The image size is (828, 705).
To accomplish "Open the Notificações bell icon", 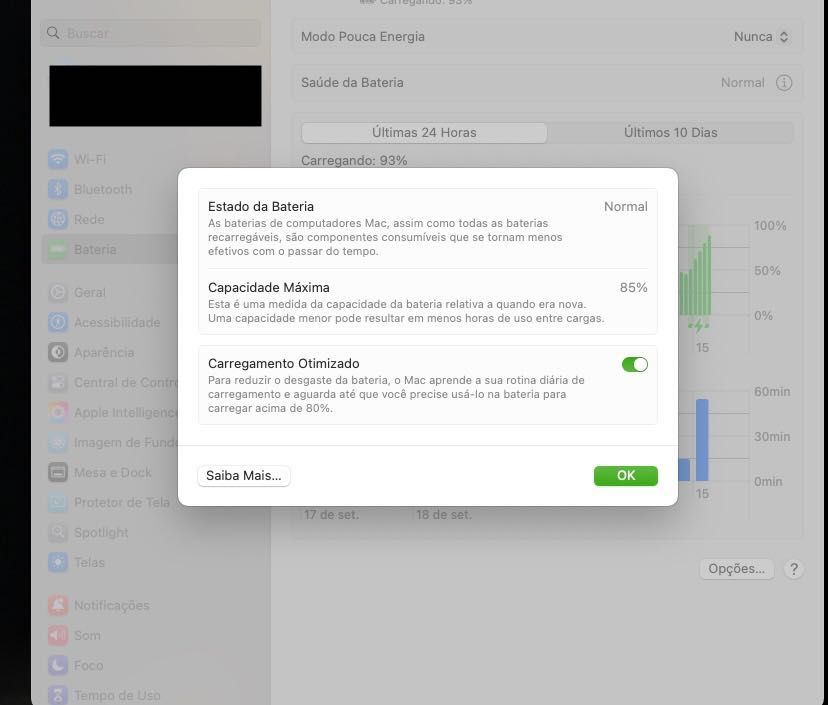I will click(58, 605).
